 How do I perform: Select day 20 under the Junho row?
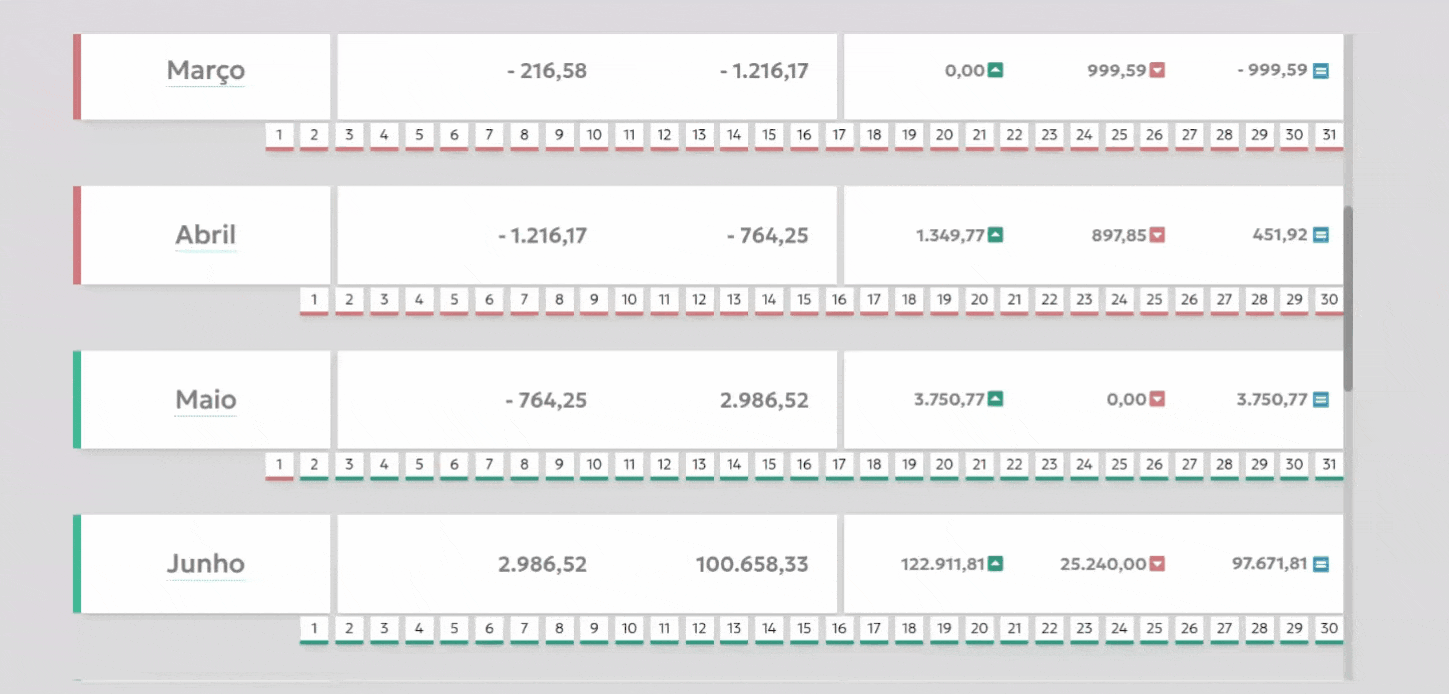[x=979, y=629]
